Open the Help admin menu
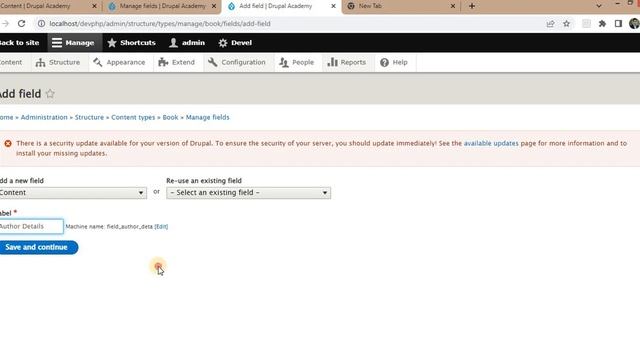Viewport: 640px width, 360px height. (x=394, y=62)
